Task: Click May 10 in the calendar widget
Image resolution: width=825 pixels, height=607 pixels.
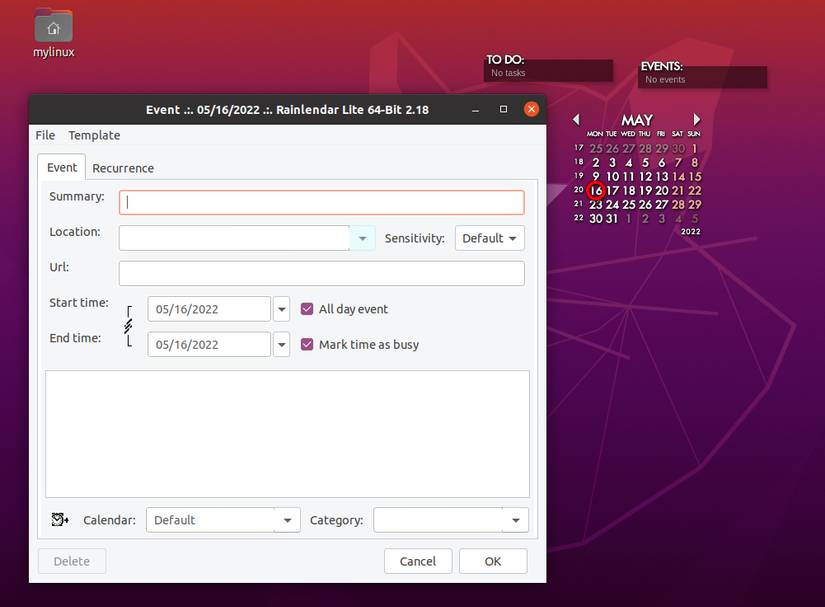Action: coord(612,177)
